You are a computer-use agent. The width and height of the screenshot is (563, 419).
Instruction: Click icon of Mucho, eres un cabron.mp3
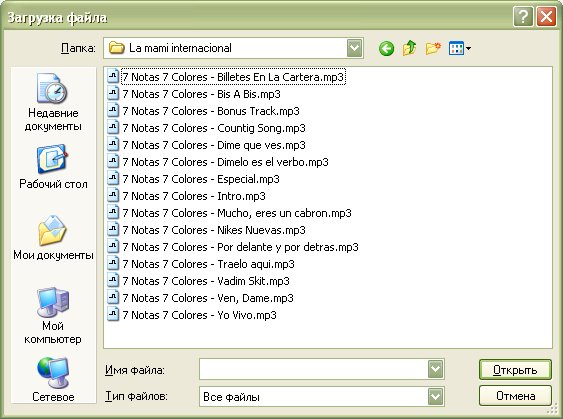pos(113,212)
